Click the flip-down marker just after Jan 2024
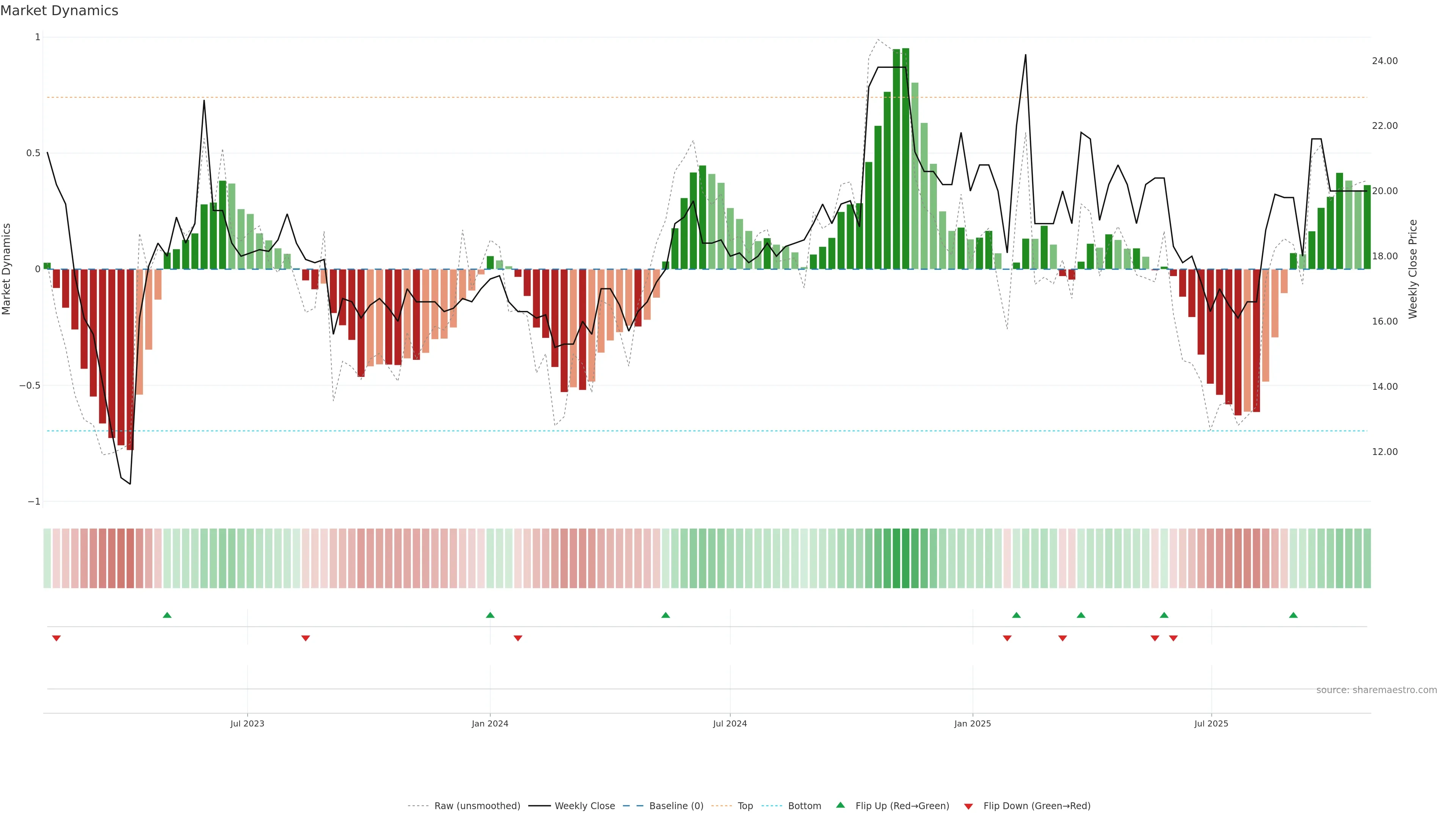This screenshot has width=1456, height=819. pyautogui.click(x=518, y=638)
